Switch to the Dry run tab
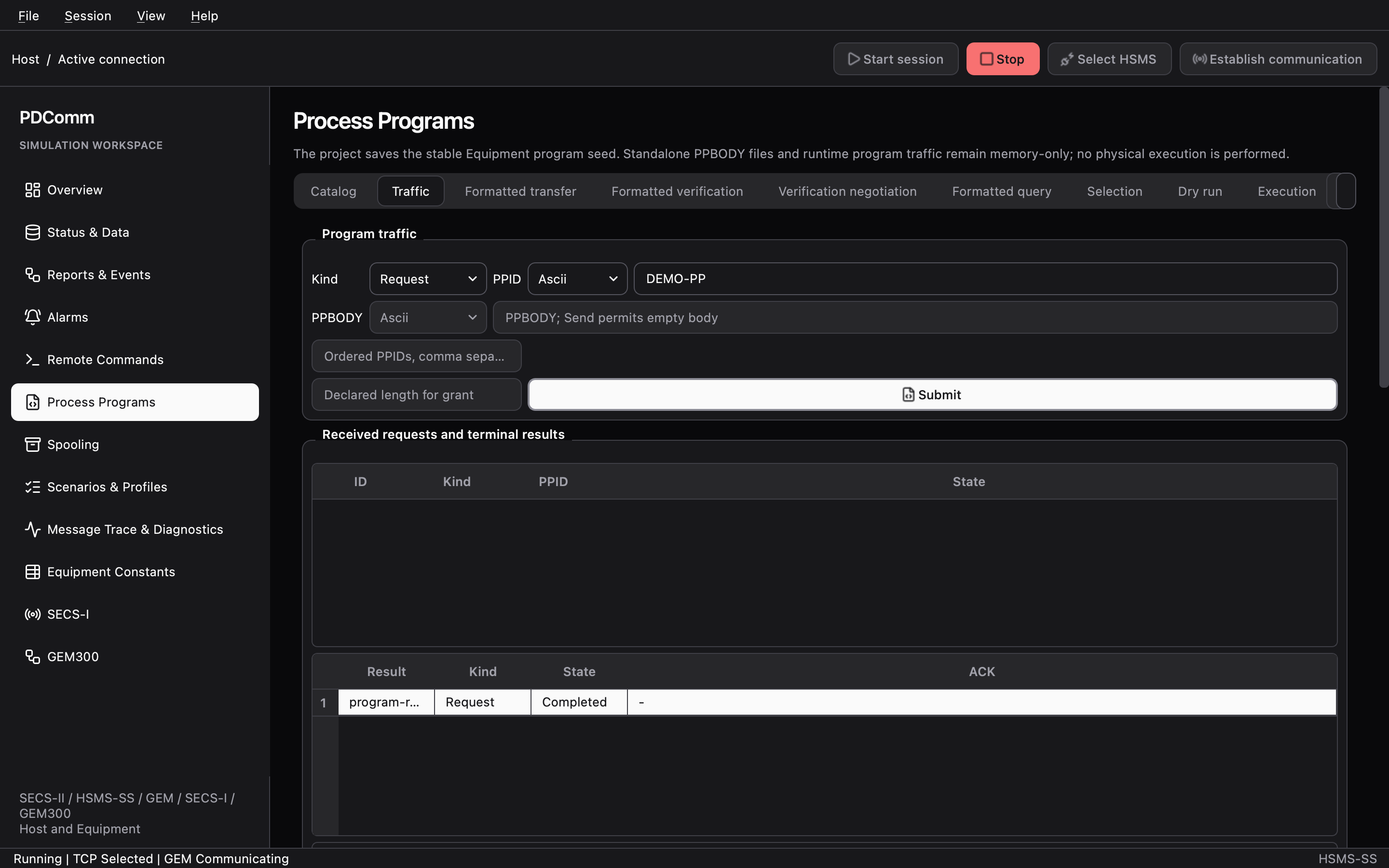Viewport: 1389px width, 868px height. click(1199, 191)
